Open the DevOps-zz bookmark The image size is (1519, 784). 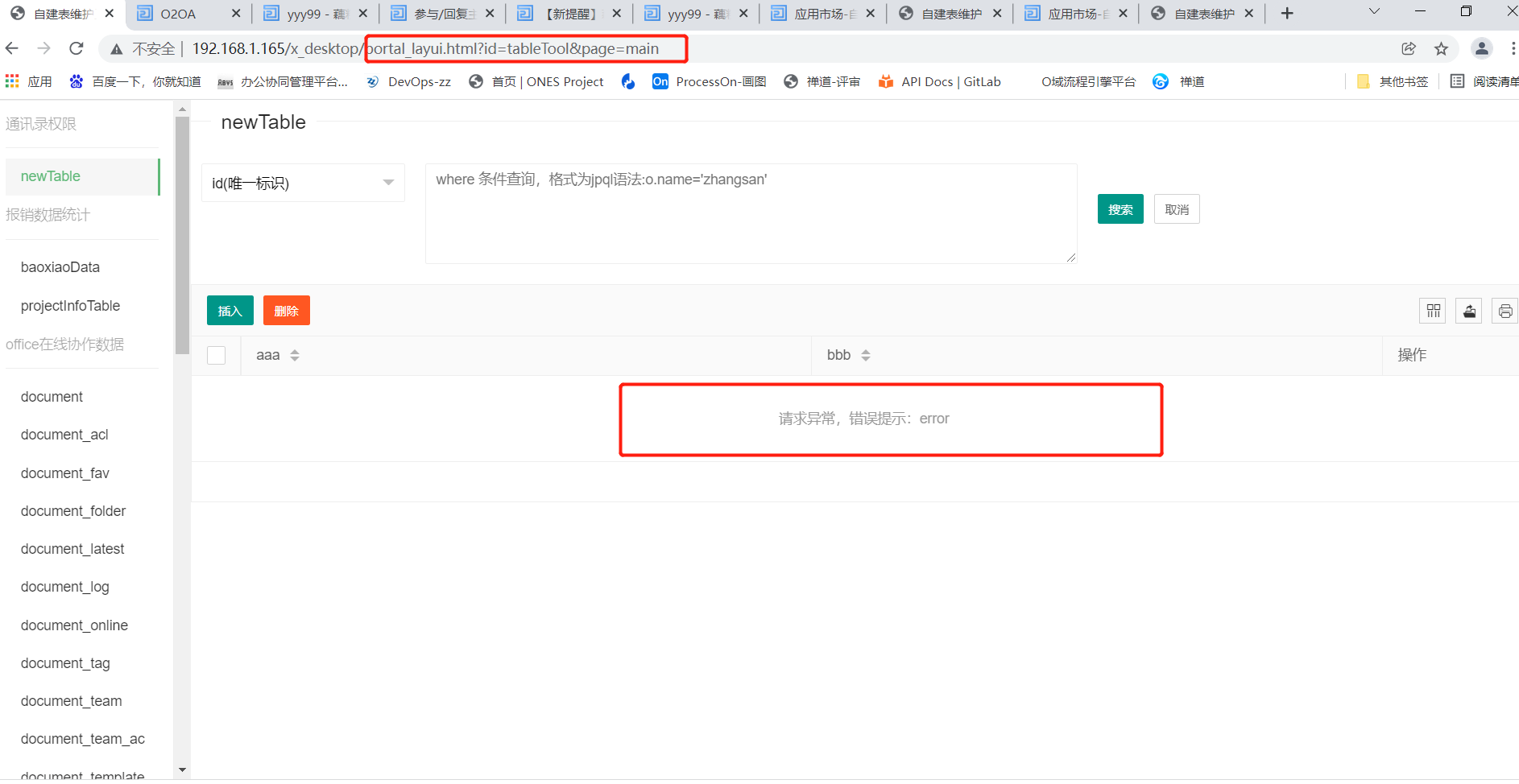click(x=408, y=81)
